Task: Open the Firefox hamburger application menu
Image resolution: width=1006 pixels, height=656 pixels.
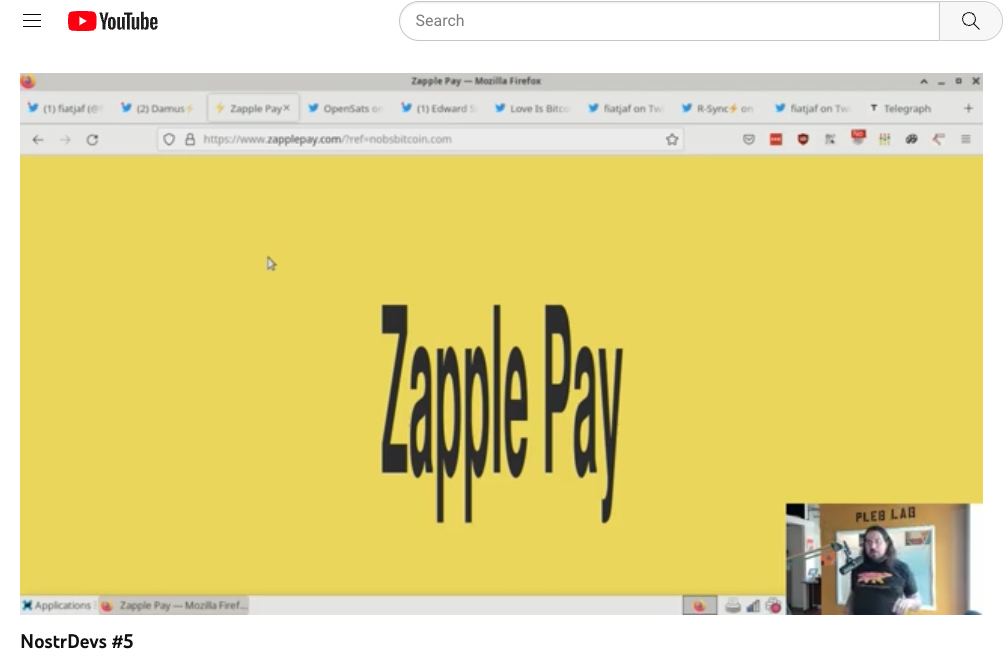Action: [966, 139]
